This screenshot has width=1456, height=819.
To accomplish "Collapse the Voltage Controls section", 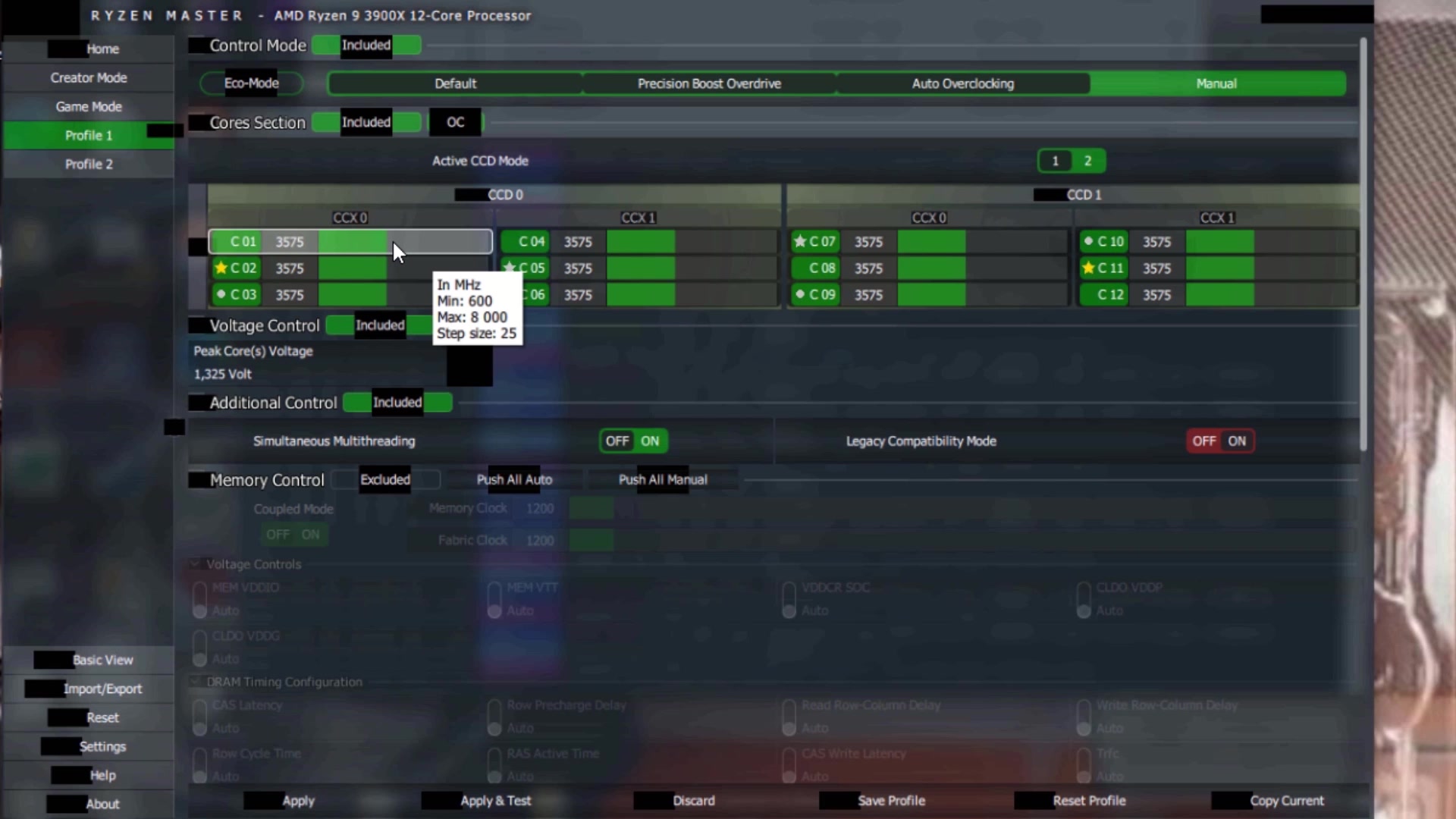I will pos(195,564).
